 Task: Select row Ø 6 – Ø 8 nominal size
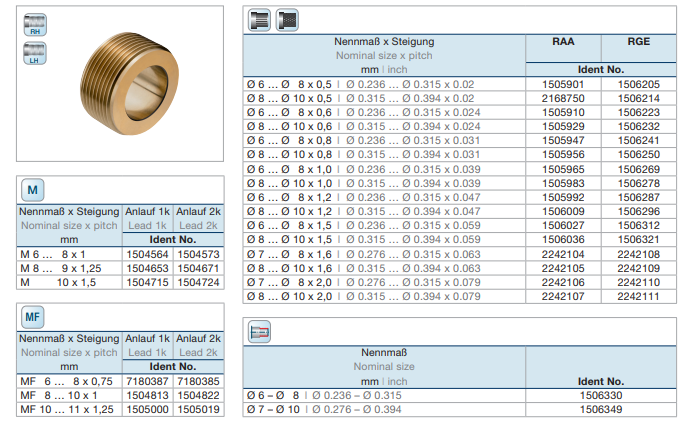coord(460,396)
